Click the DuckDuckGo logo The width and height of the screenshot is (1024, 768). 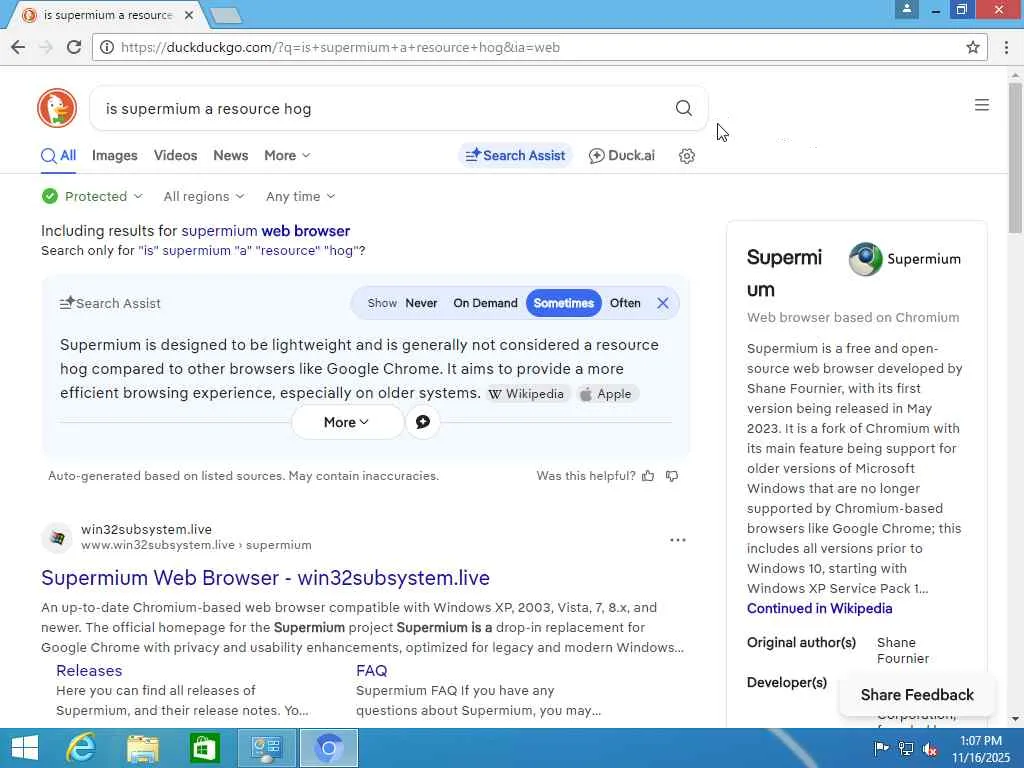coord(57,108)
